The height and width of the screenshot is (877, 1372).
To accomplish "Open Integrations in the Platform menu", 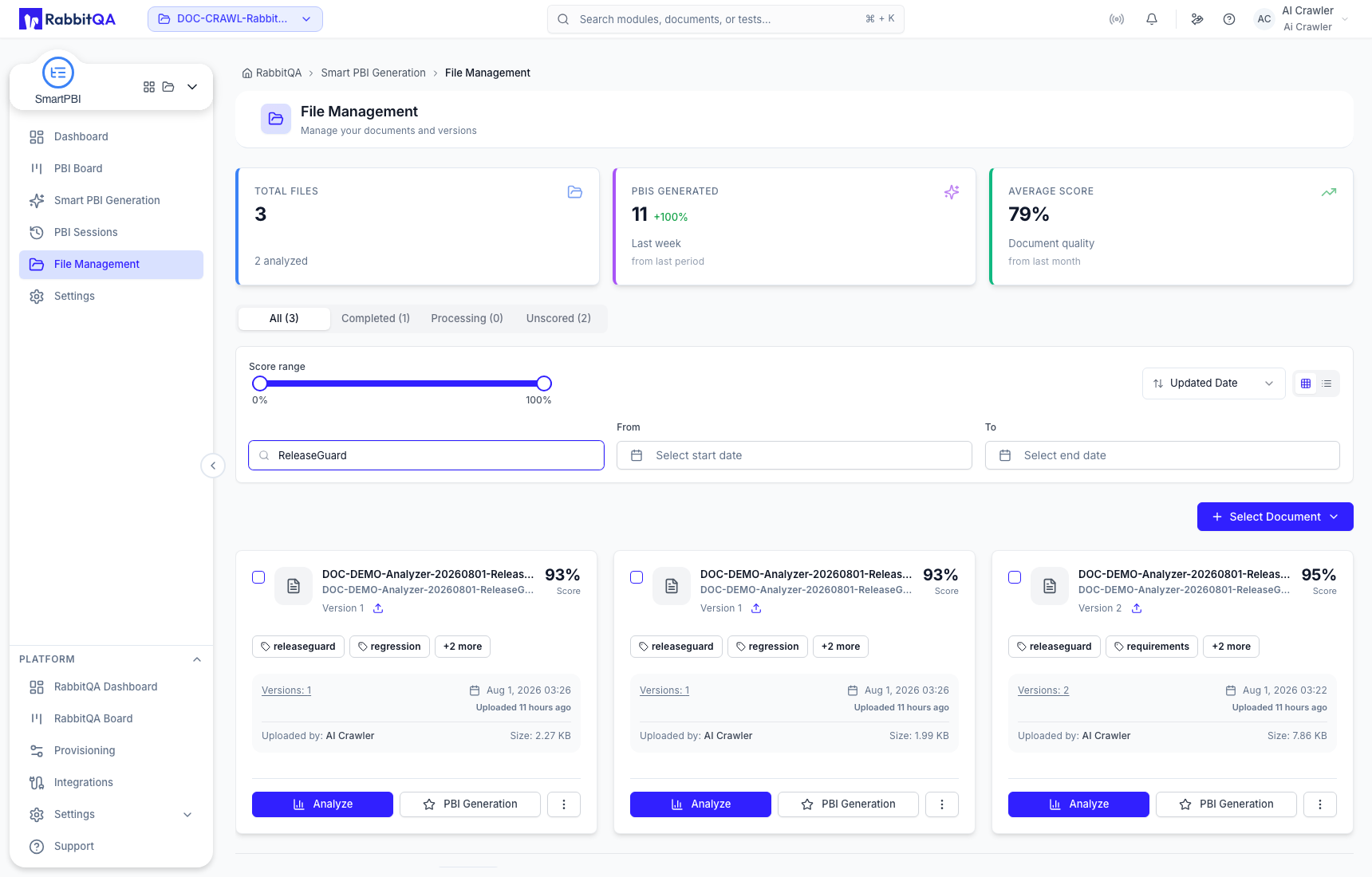I will 111,782.
